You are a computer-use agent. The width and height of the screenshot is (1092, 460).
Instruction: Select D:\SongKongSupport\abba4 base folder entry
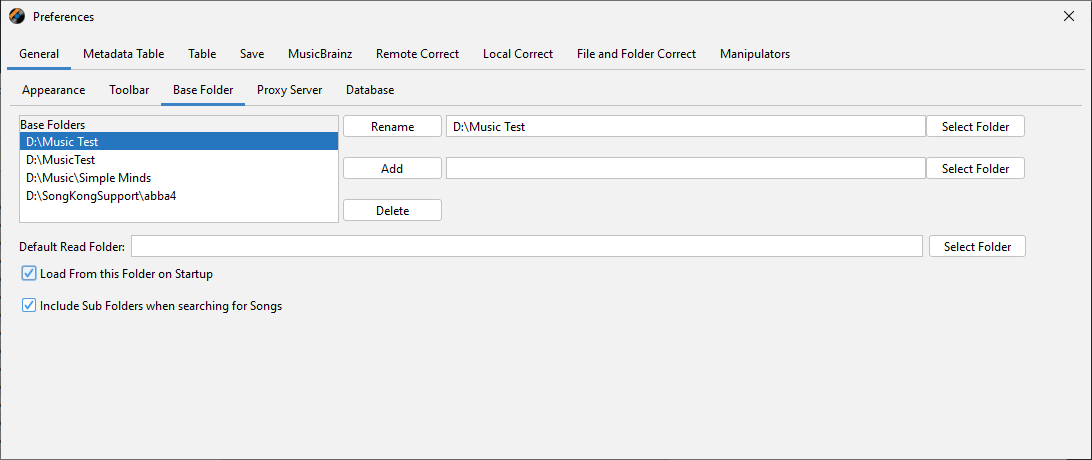[101, 196]
